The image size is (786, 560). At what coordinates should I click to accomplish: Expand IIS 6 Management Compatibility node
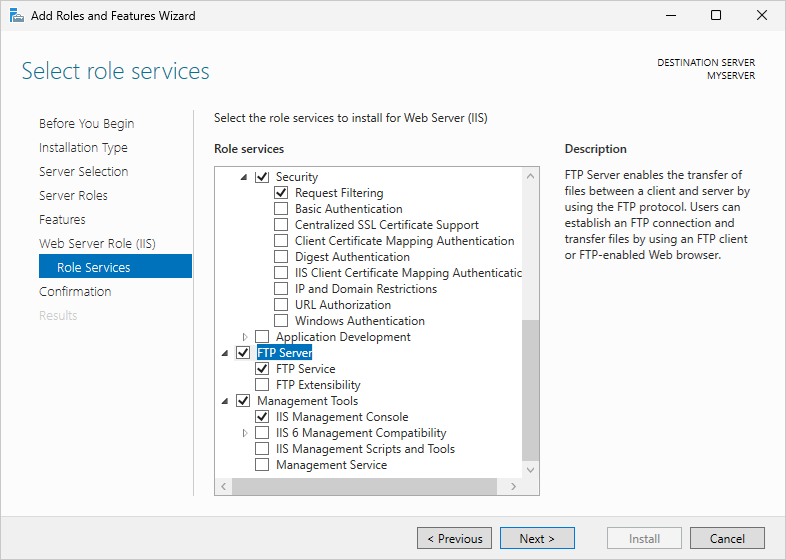click(245, 433)
